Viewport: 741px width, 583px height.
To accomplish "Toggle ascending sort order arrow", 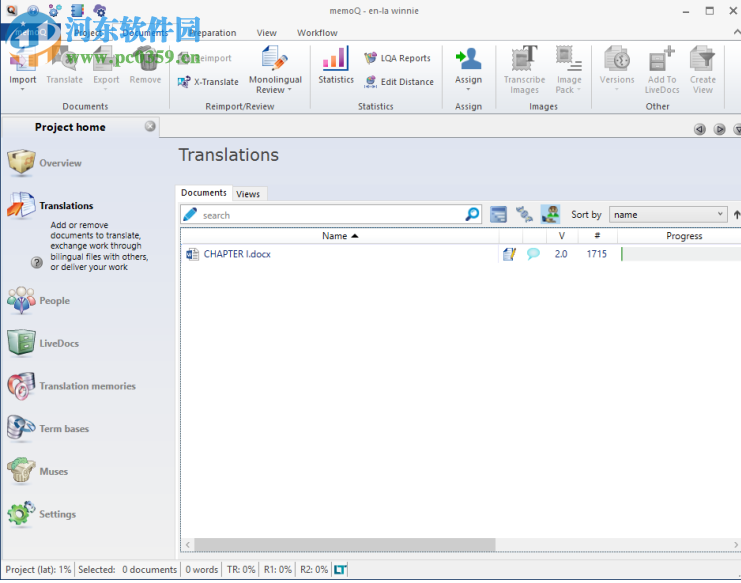I will tap(736, 215).
